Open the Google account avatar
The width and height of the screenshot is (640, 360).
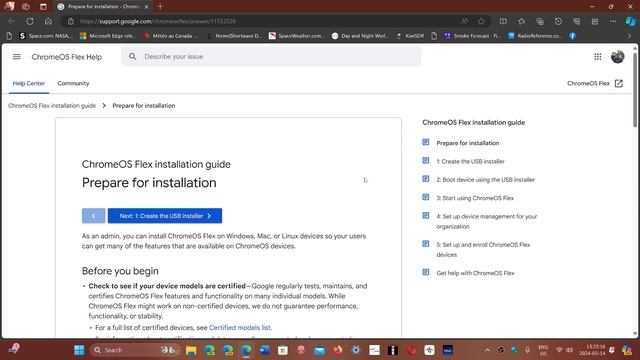point(618,57)
